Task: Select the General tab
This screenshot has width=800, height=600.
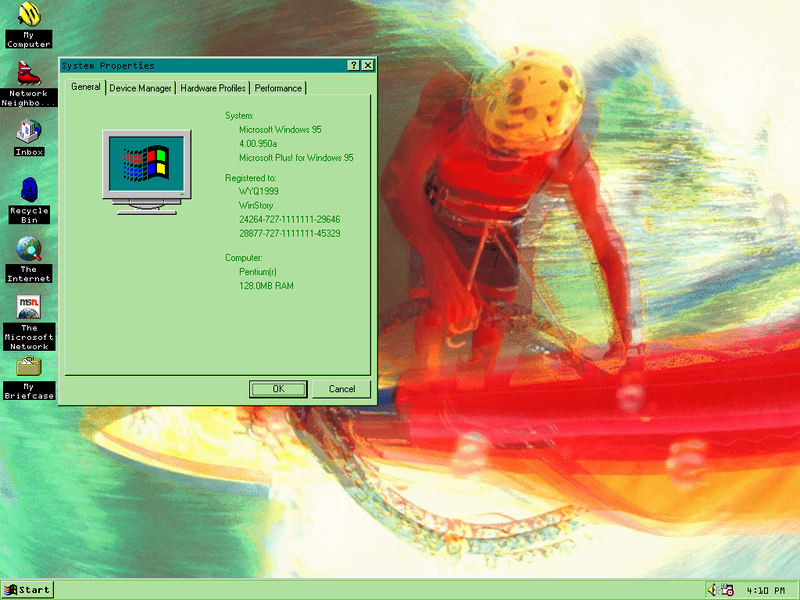Action: click(85, 88)
